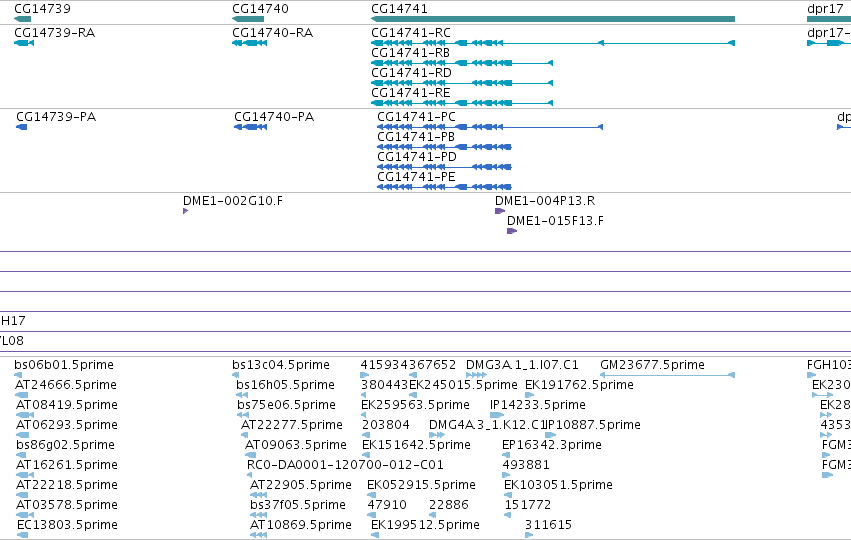Select the 151772 feature label
851x540 pixels.
[528, 505]
